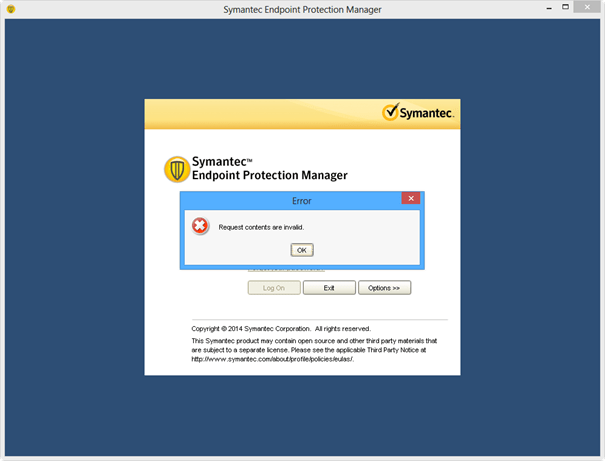The width and height of the screenshot is (605, 461).
Task: Click the app icon in the title bar
Action: click(10, 9)
